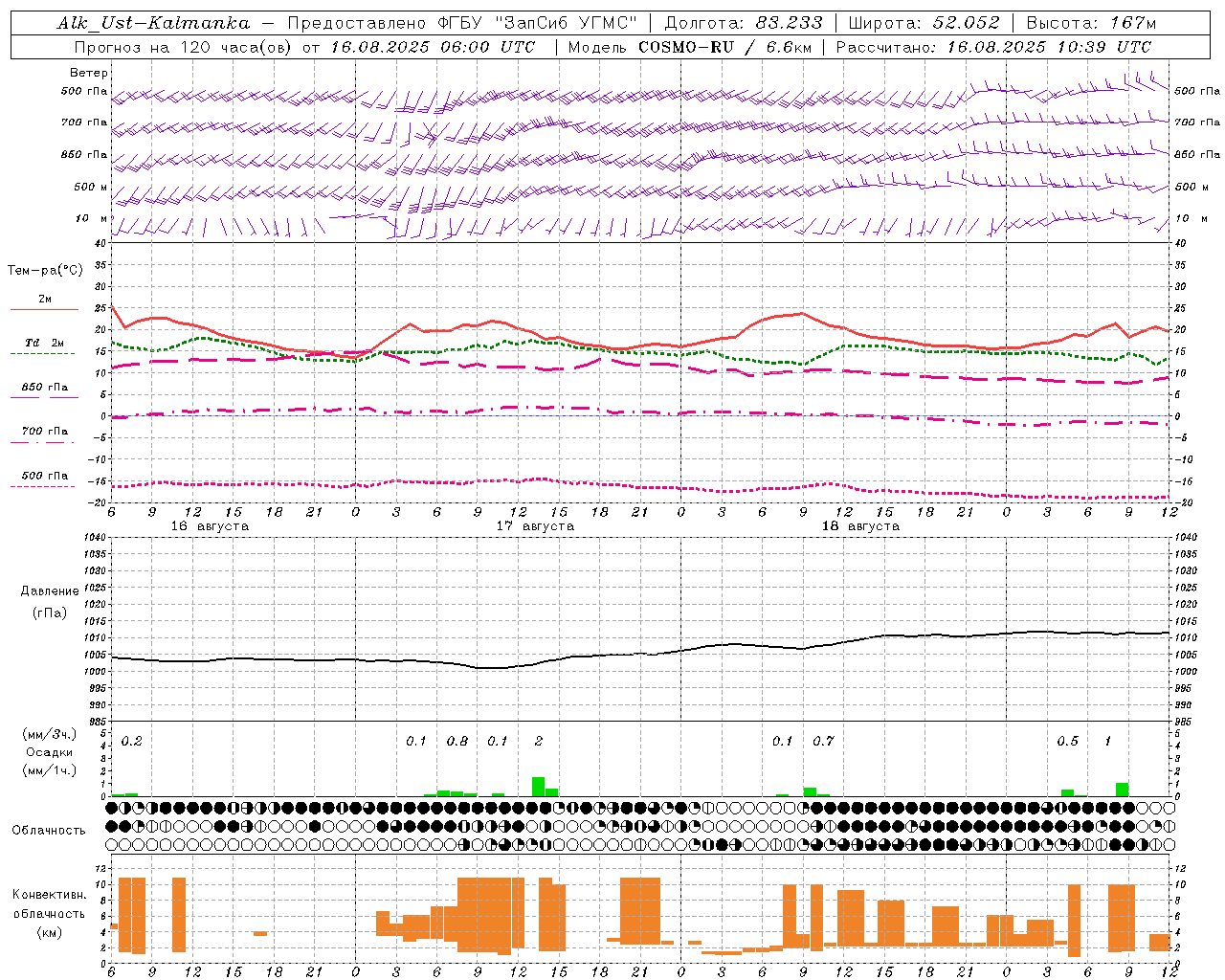Click the tallest green precipitation bar
This screenshot has height=980, width=1225.
coord(539,787)
